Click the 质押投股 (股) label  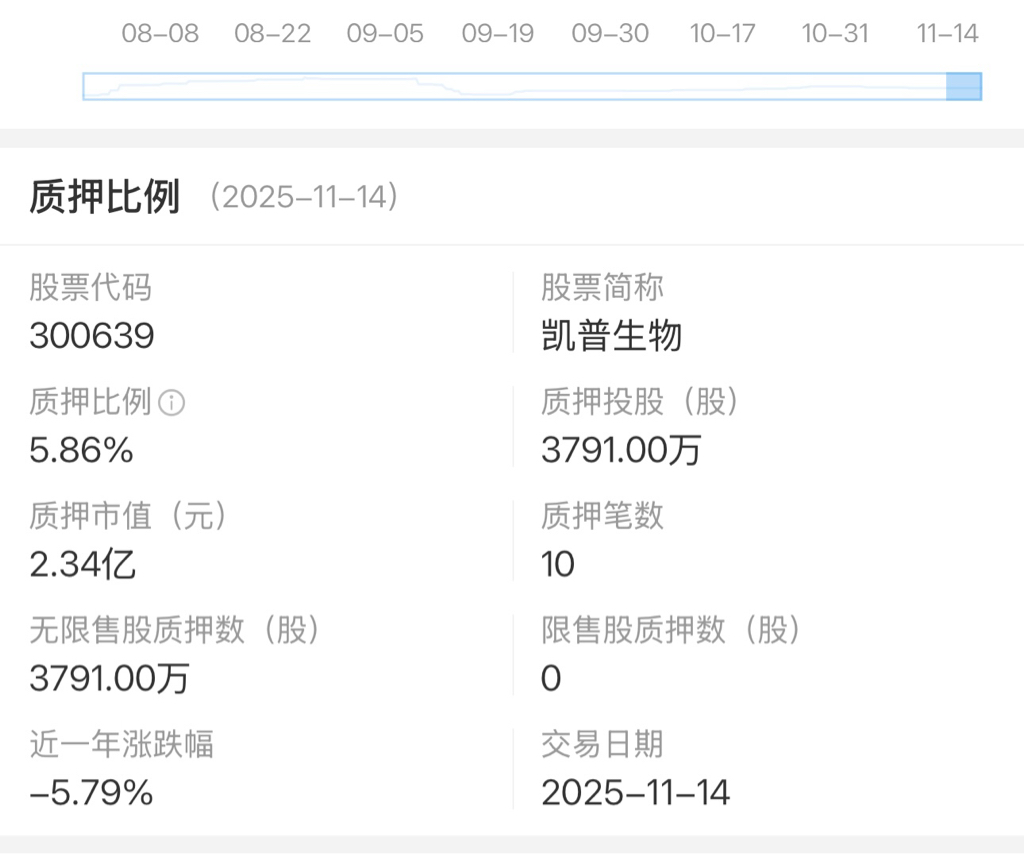point(640,402)
